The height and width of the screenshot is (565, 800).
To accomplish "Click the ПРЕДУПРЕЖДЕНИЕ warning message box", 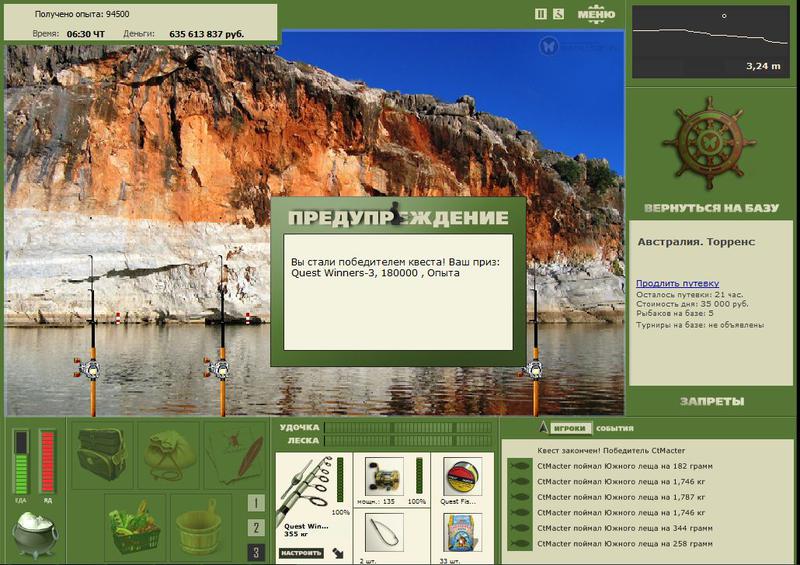I will tap(398, 292).
